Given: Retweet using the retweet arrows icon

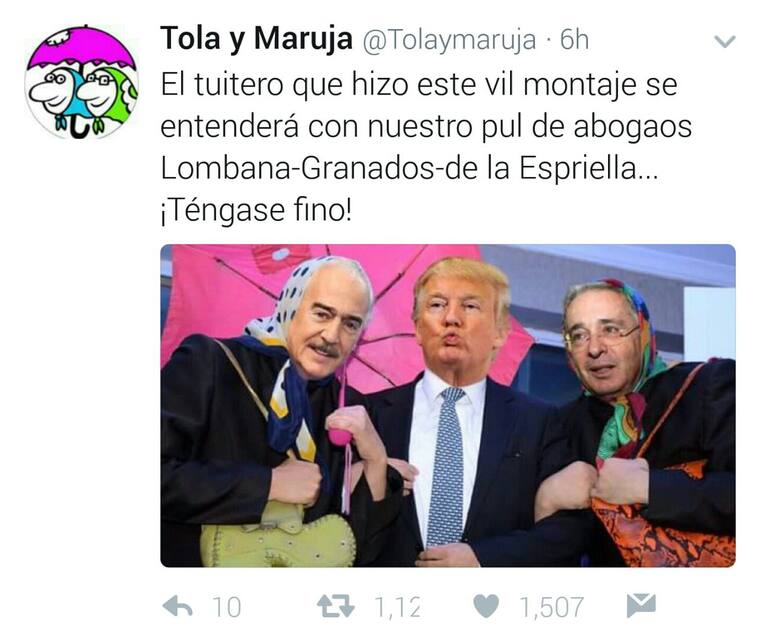Looking at the screenshot, I should [335, 606].
